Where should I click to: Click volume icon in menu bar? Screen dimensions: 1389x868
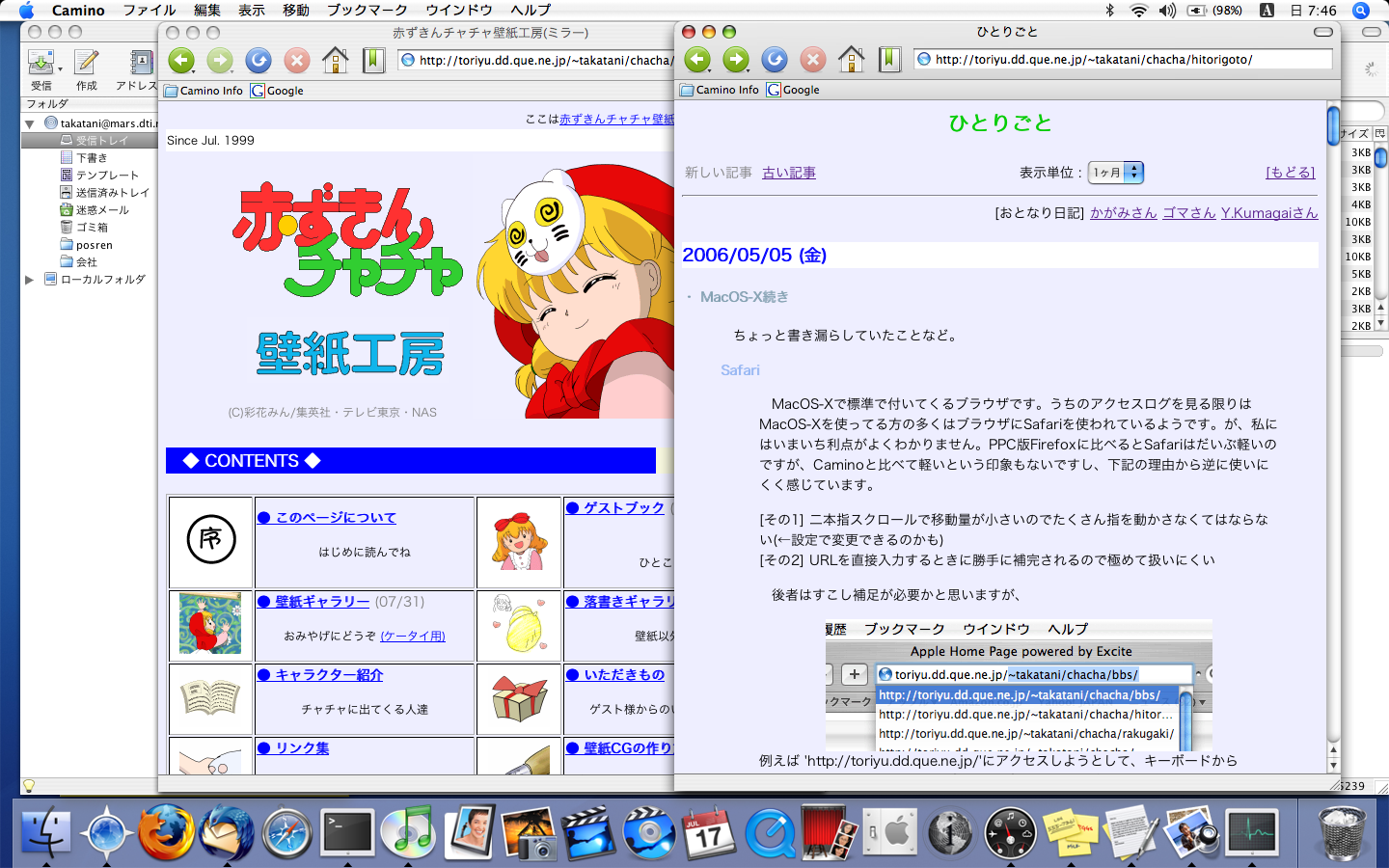(1167, 11)
